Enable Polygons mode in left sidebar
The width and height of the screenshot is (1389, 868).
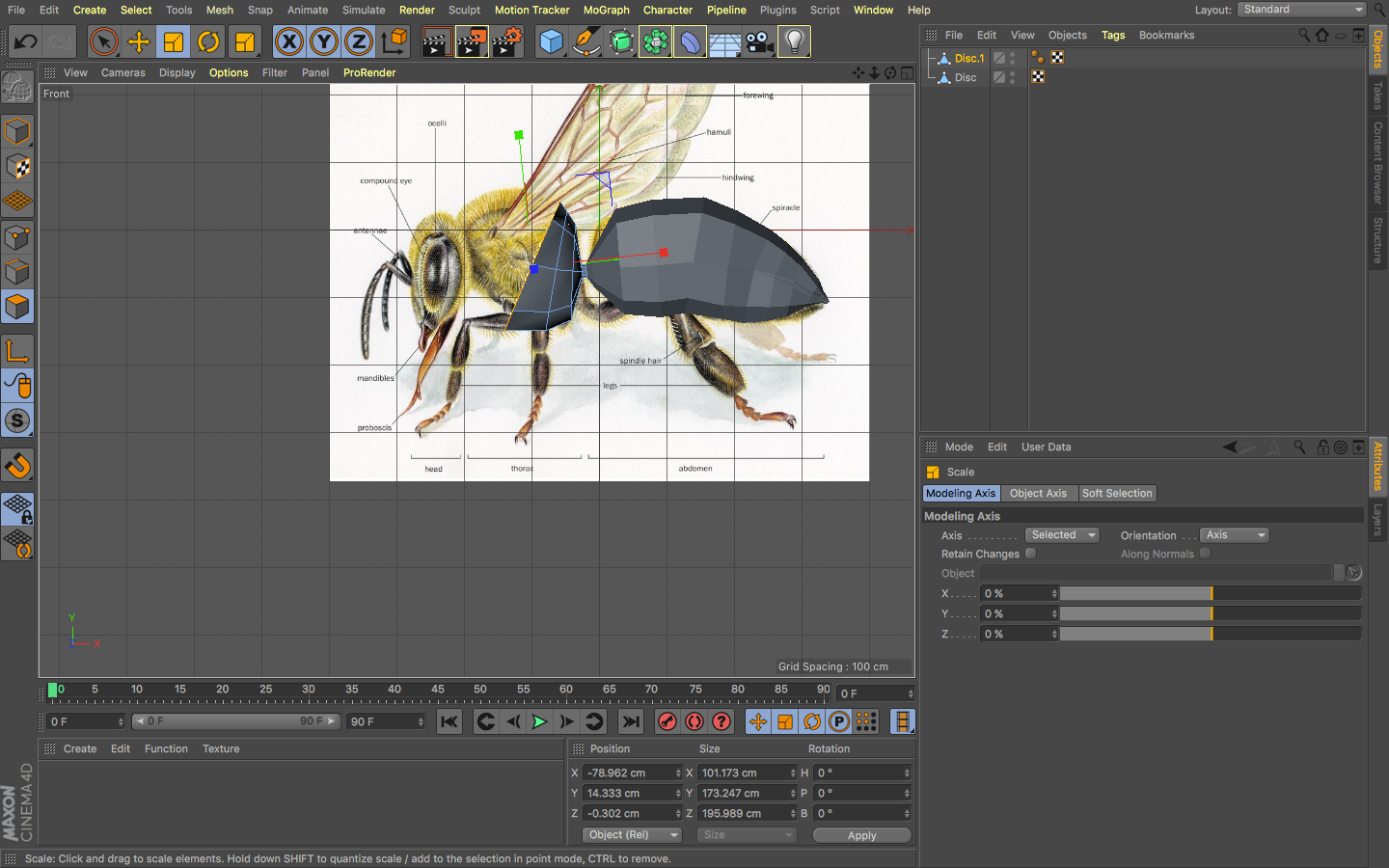(x=17, y=308)
